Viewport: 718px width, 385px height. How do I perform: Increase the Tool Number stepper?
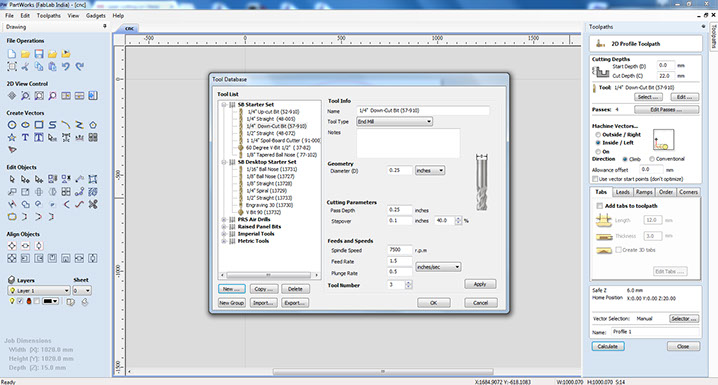(x=408, y=283)
